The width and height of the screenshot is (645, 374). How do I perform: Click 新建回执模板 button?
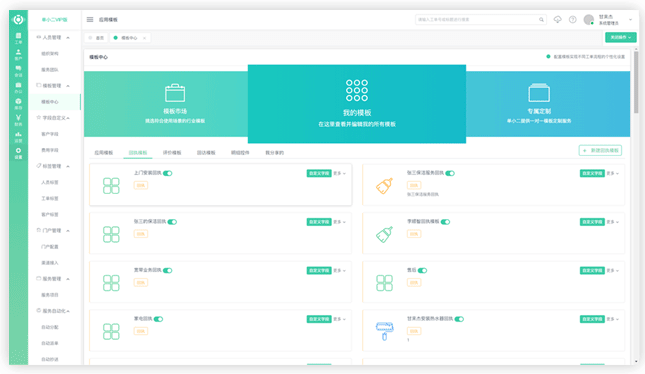click(x=600, y=151)
